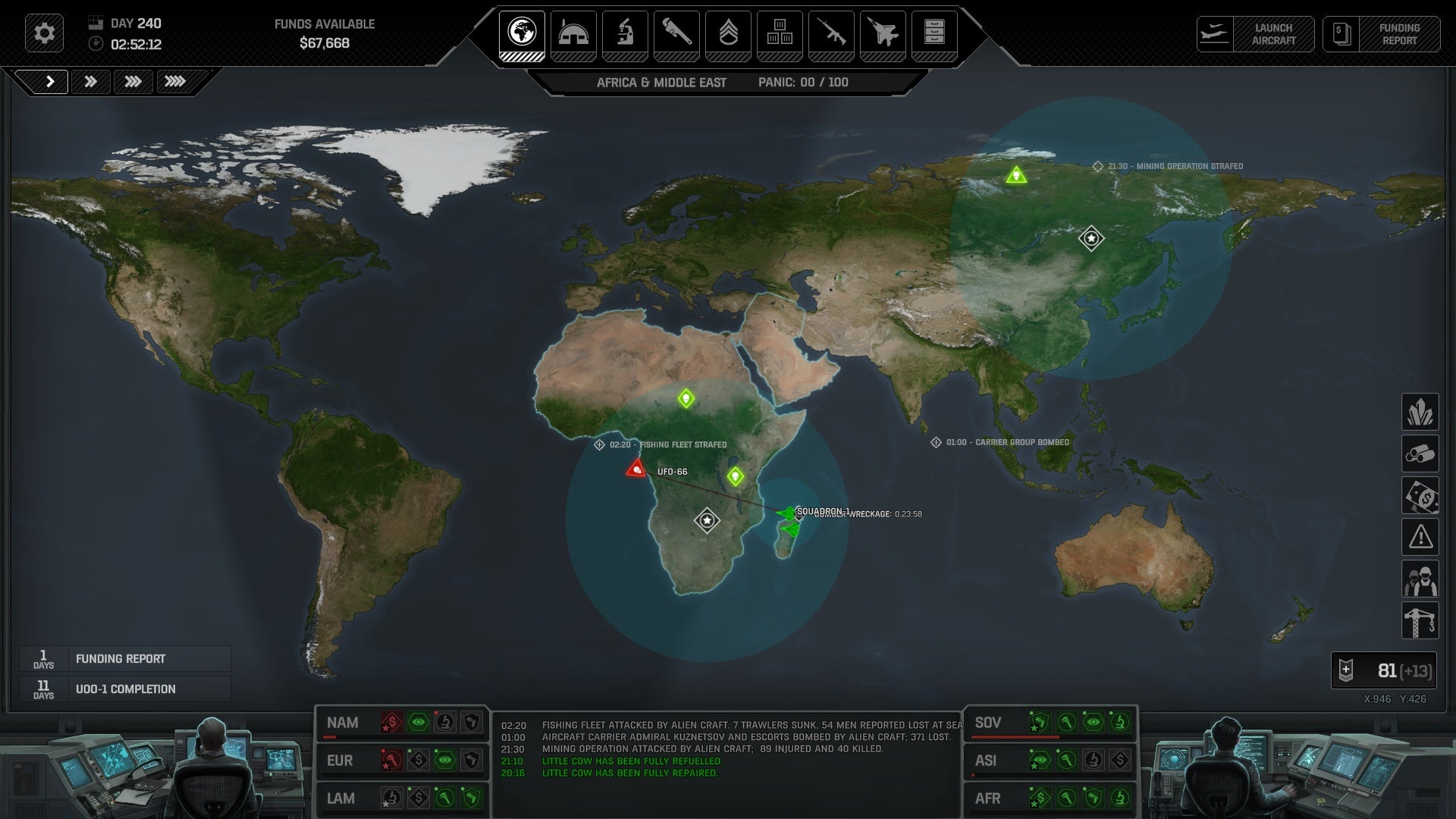Click EUR shield icon
The image size is (1456, 819).
(471, 760)
